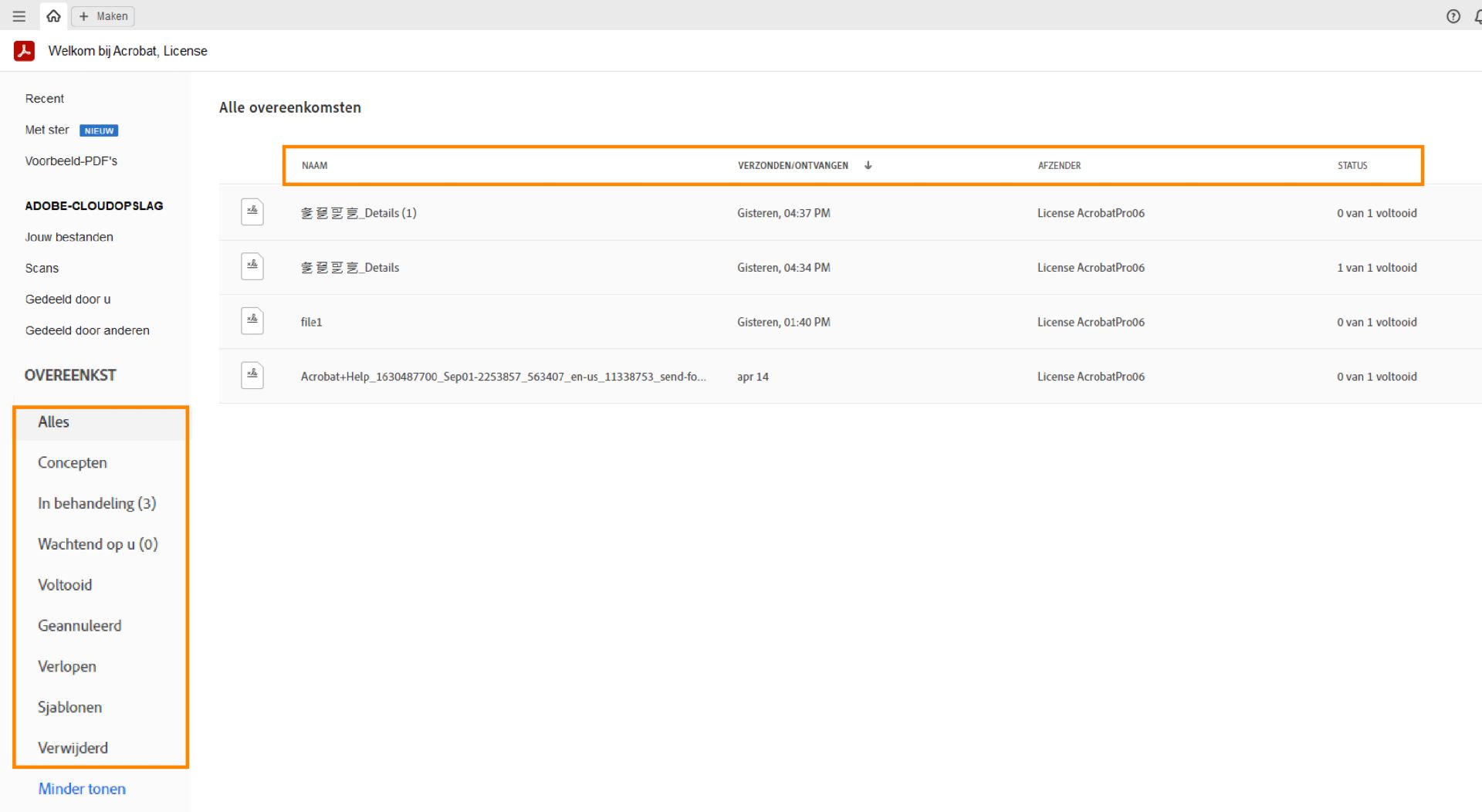The width and height of the screenshot is (1482, 812).
Task: Click the status of the apr 14 agreement
Action: tap(1377, 377)
